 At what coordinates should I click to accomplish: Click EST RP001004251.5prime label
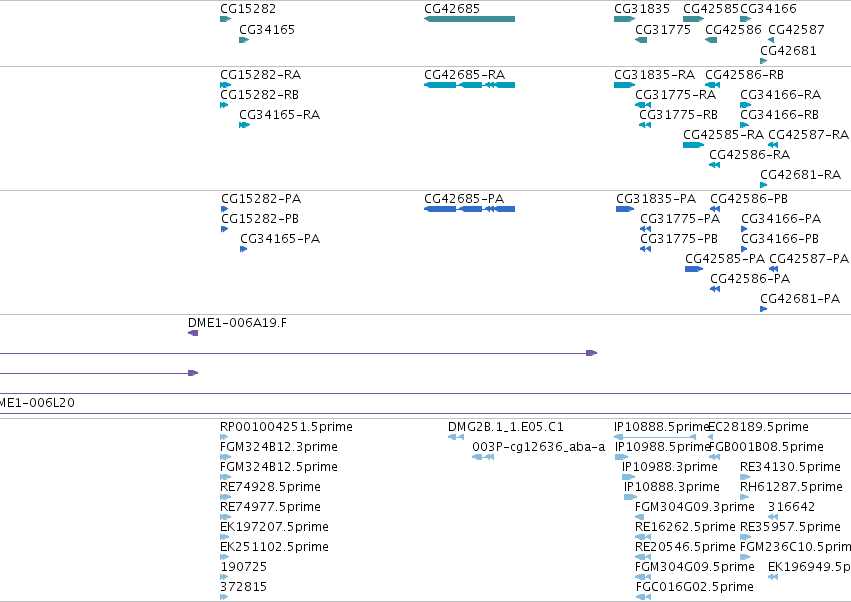coord(286,427)
